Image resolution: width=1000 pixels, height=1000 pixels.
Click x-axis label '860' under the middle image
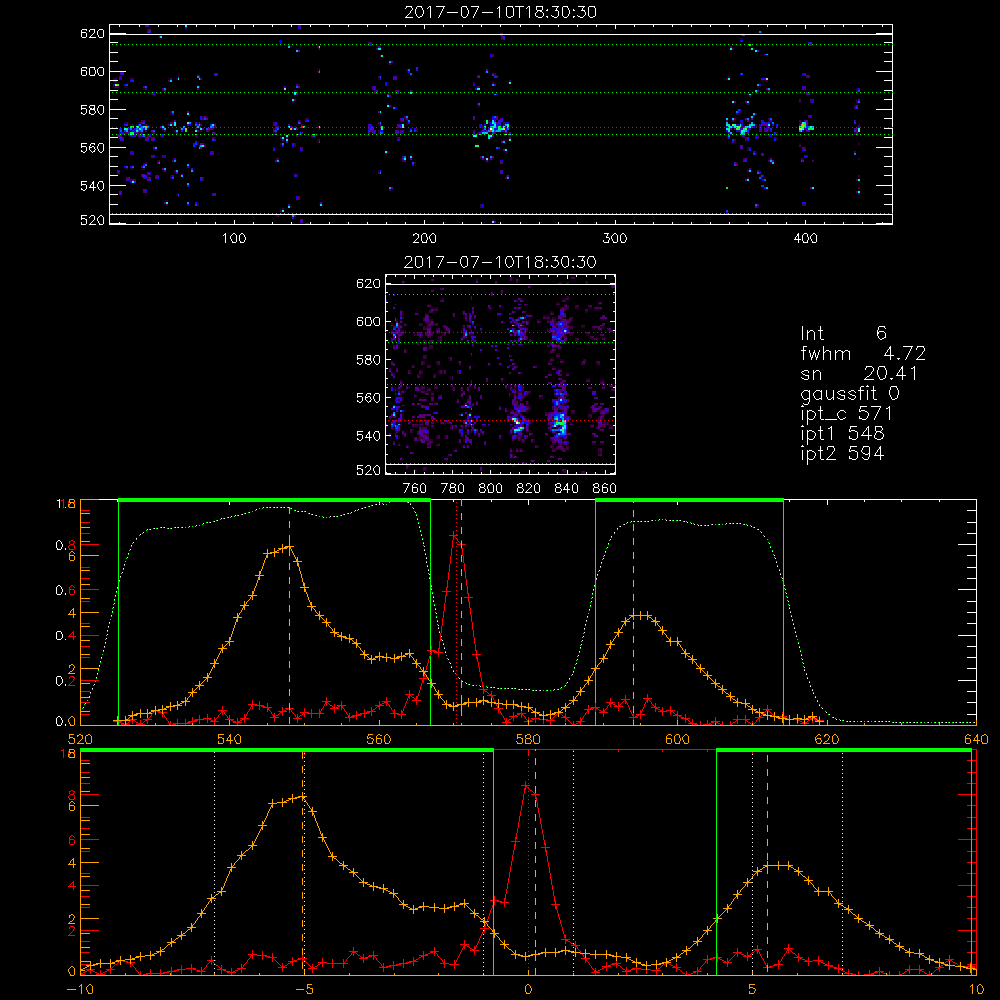[604, 489]
